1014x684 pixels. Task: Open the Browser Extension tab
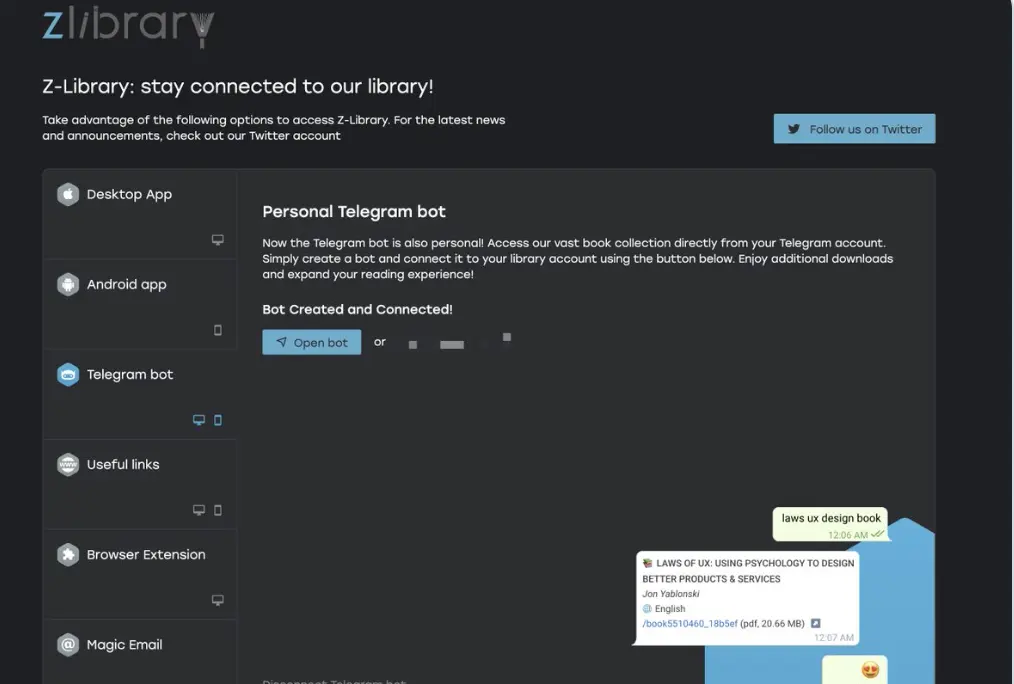(146, 554)
